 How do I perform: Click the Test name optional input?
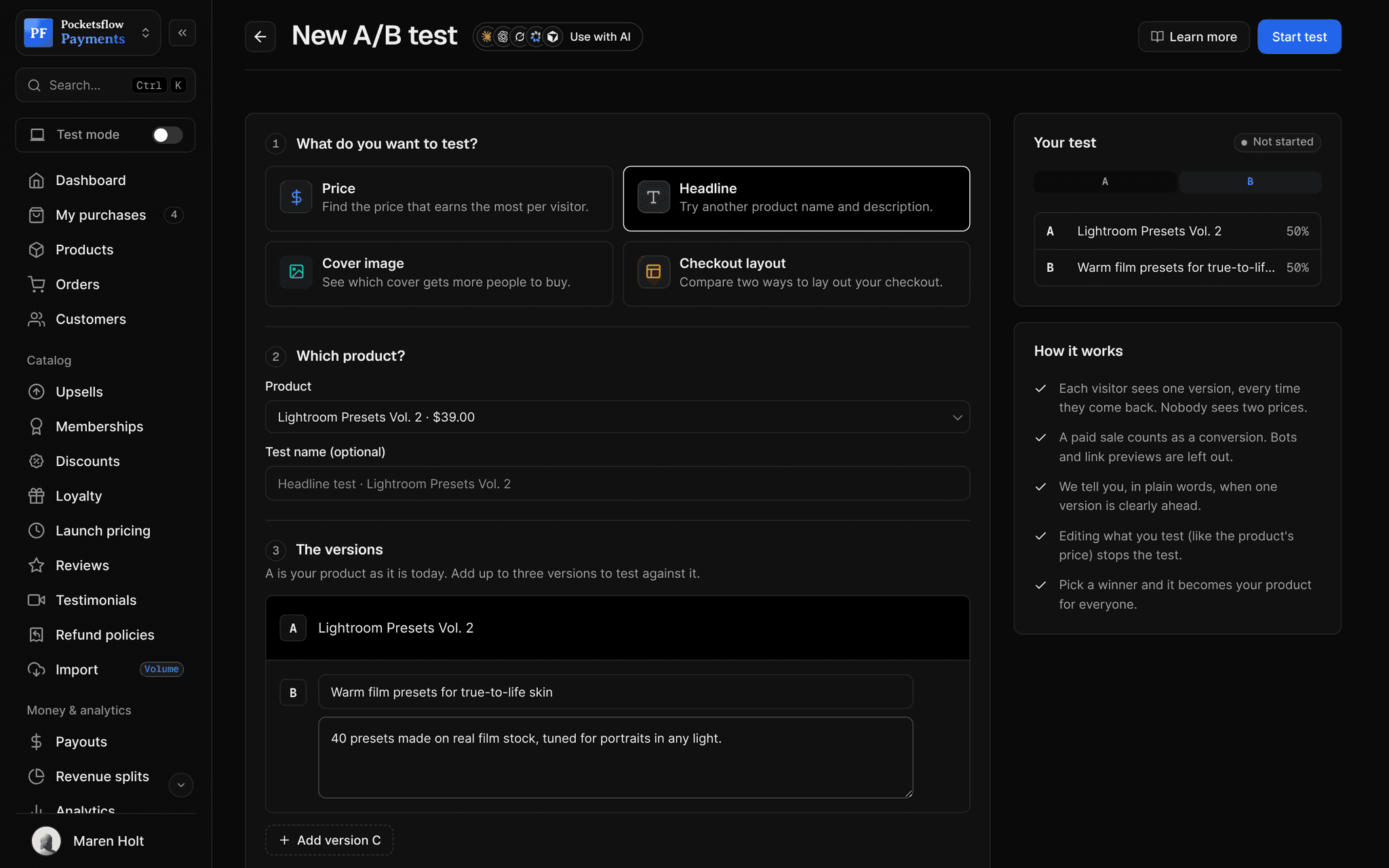click(617, 484)
